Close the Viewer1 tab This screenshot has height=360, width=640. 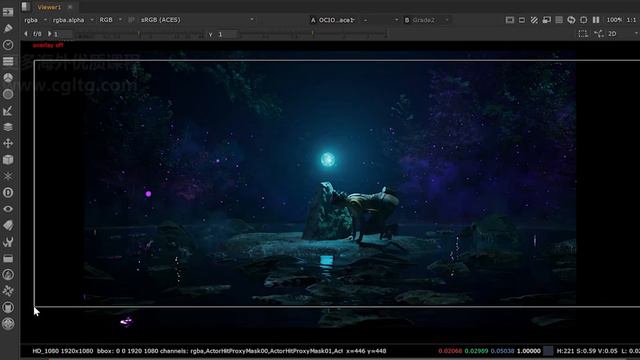pyautogui.click(x=70, y=7)
